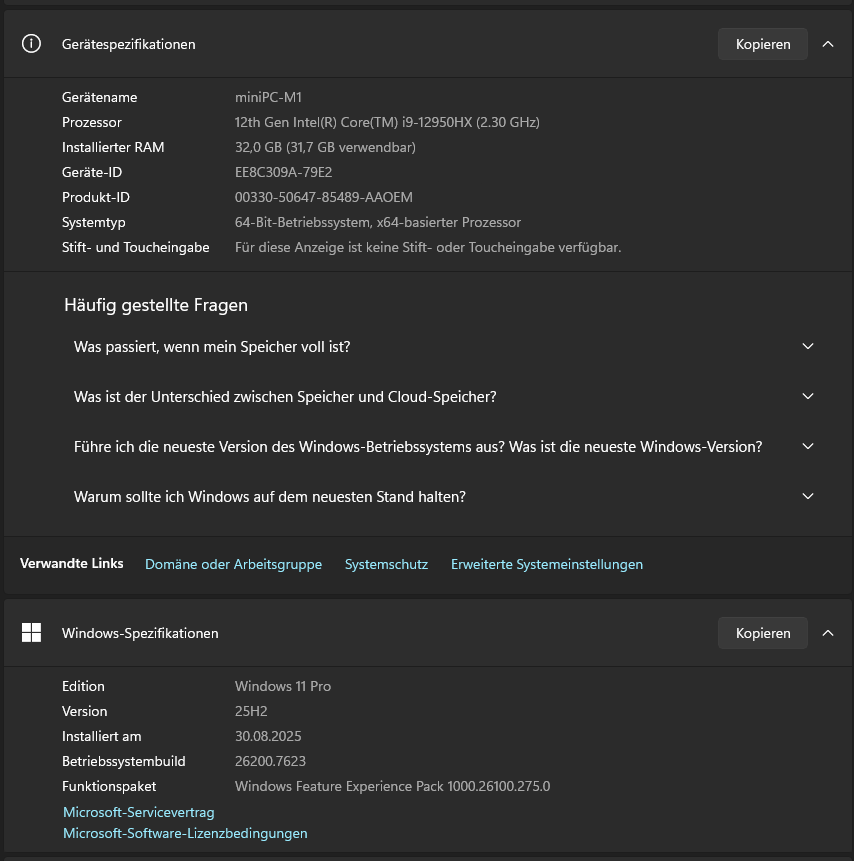Image resolution: width=854 pixels, height=861 pixels.
Task: Collapse the Windows-Spezifikationen section using its chevron
Action: (x=827, y=633)
